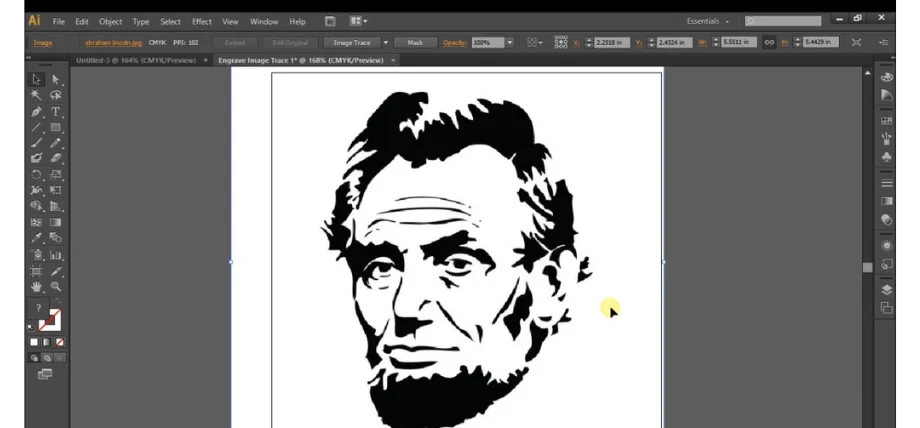Select the Perspective Grid tool

click(x=56, y=206)
